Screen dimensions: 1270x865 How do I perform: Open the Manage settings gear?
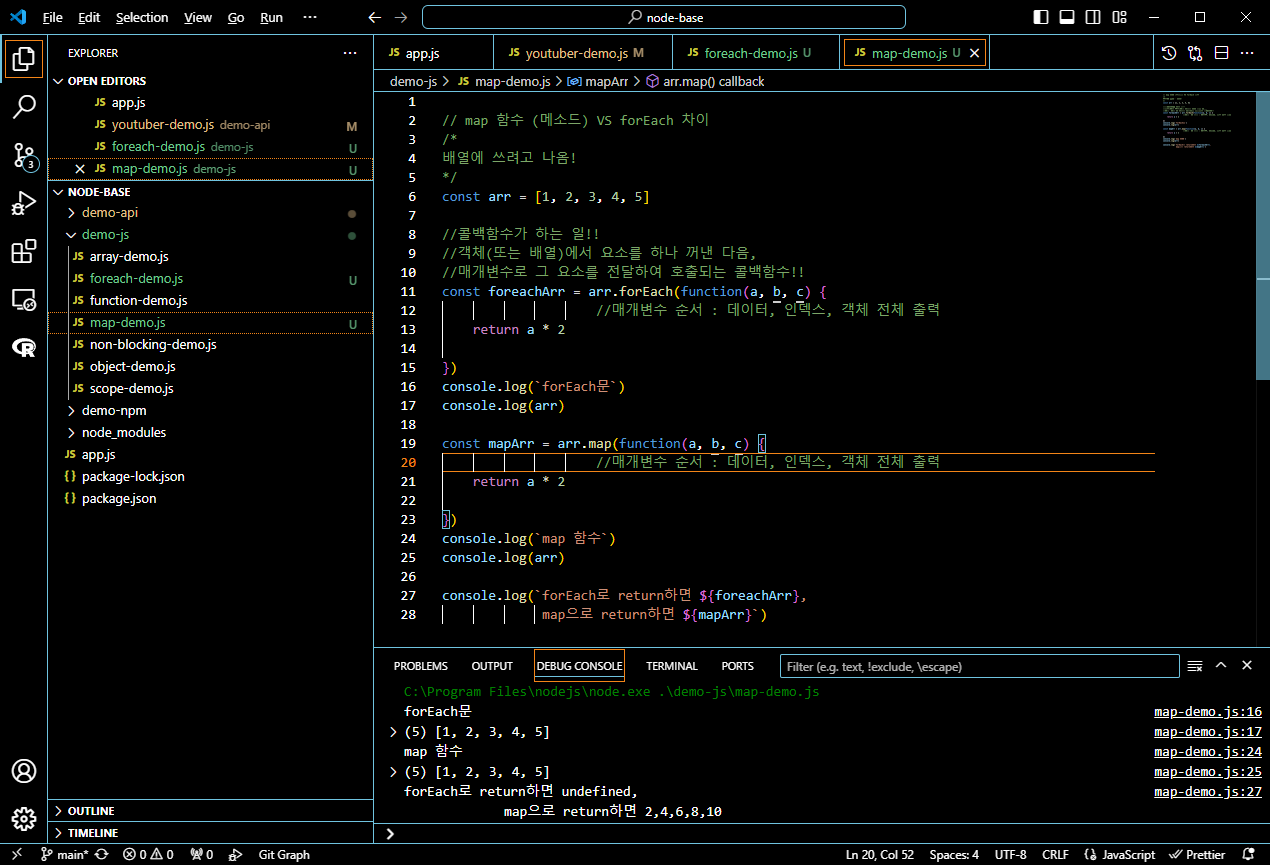click(23, 817)
